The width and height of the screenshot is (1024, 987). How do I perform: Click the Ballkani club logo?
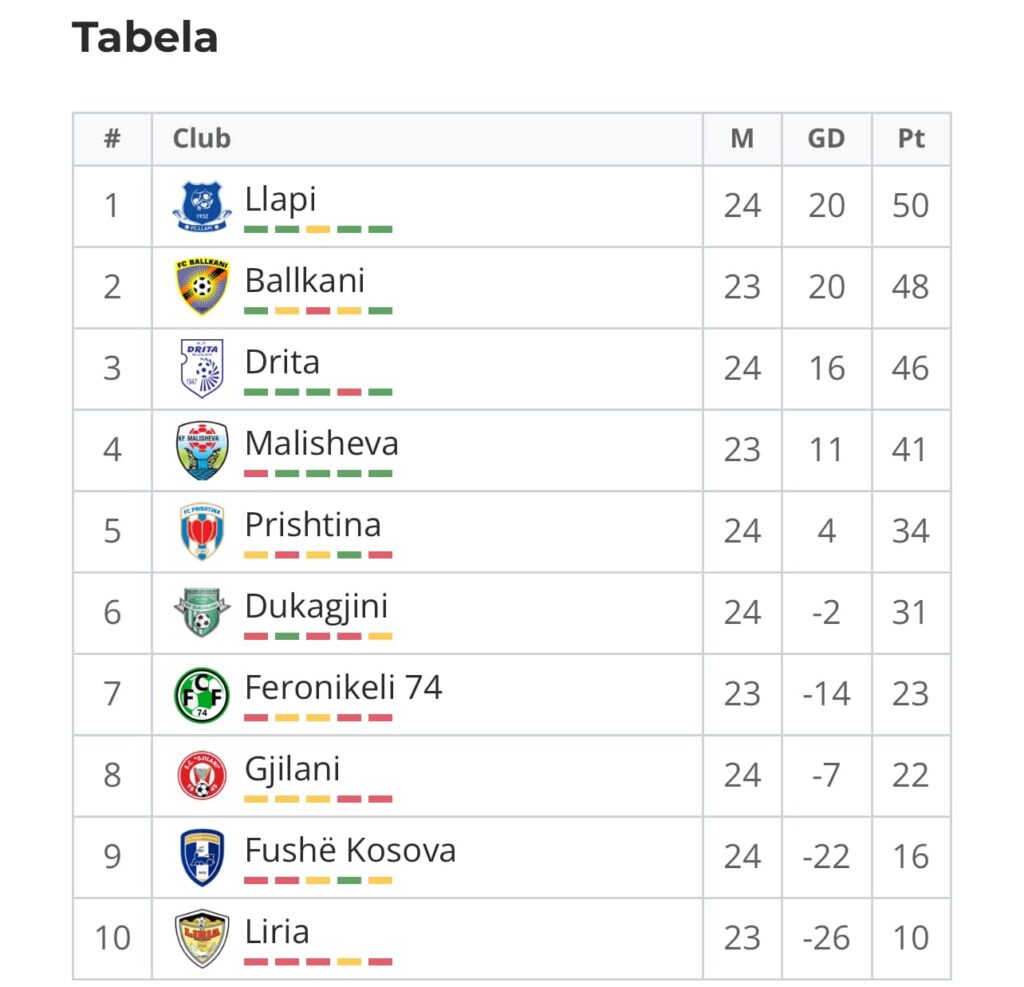point(202,287)
